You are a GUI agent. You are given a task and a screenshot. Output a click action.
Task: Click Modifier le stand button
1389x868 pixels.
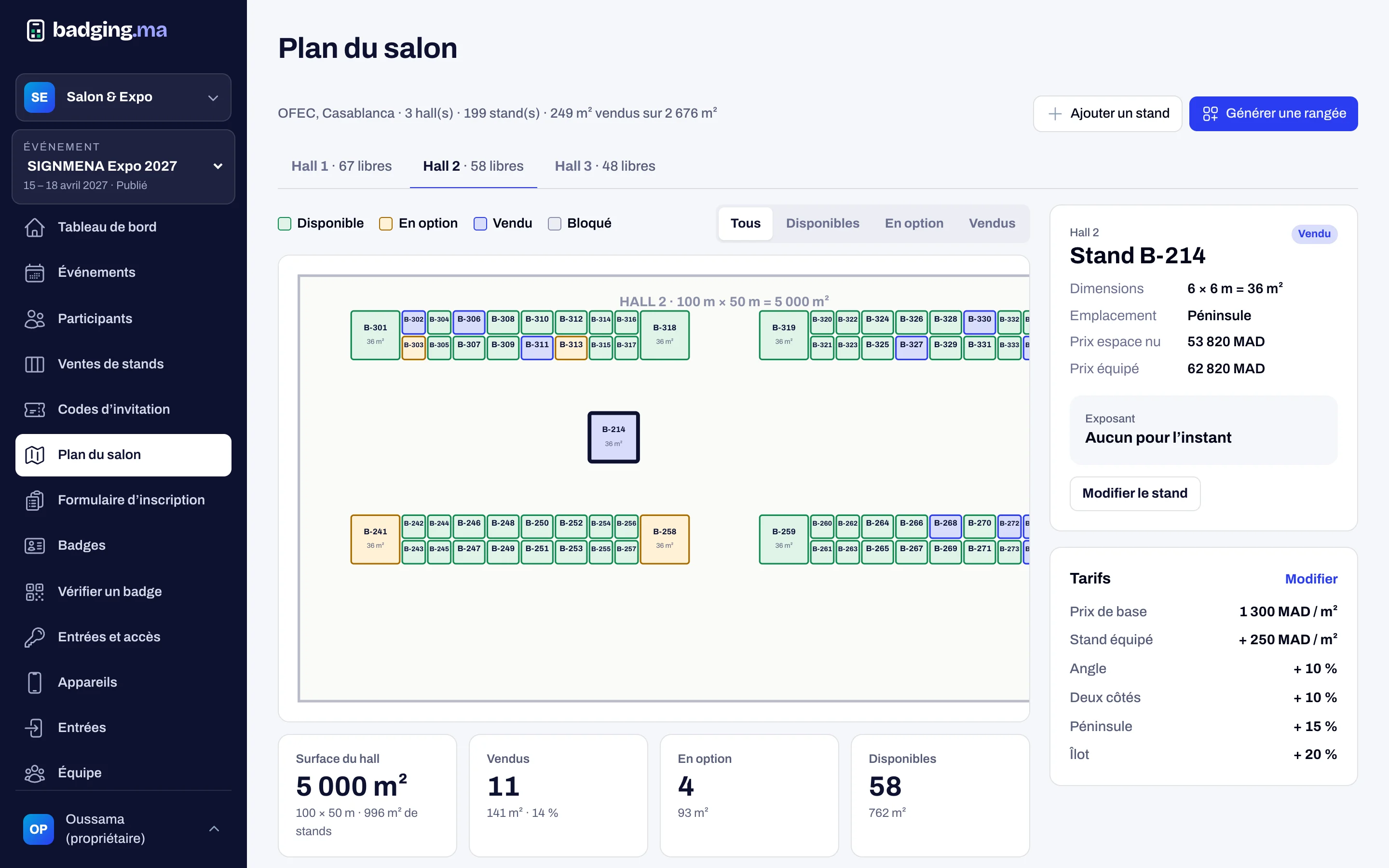[1135, 493]
